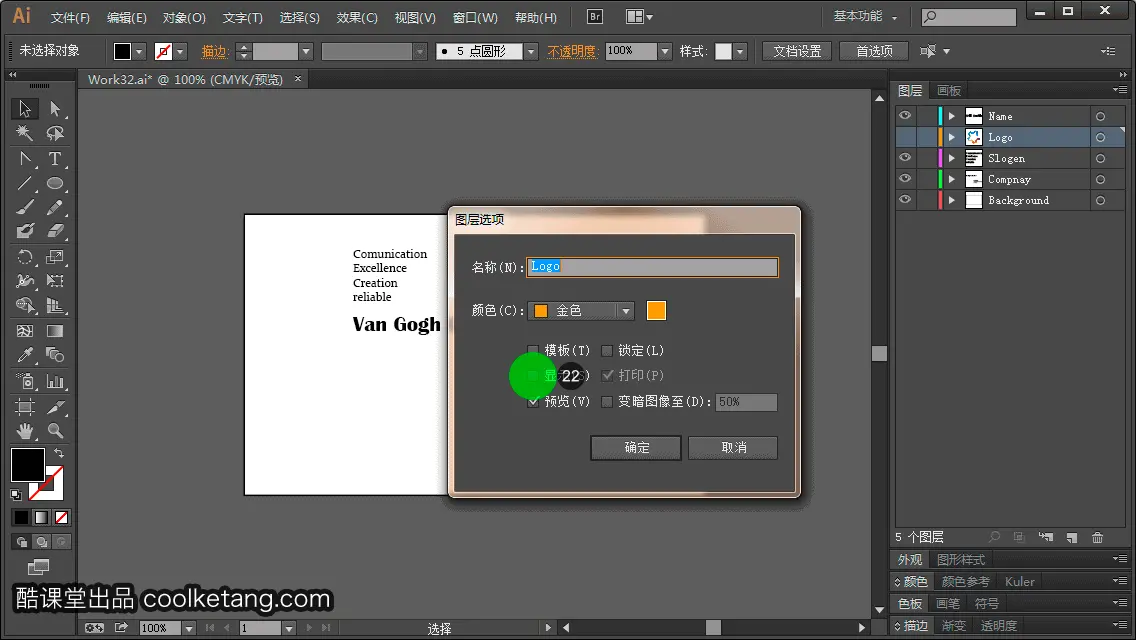Select the Paintbrush tool

pos(25,207)
